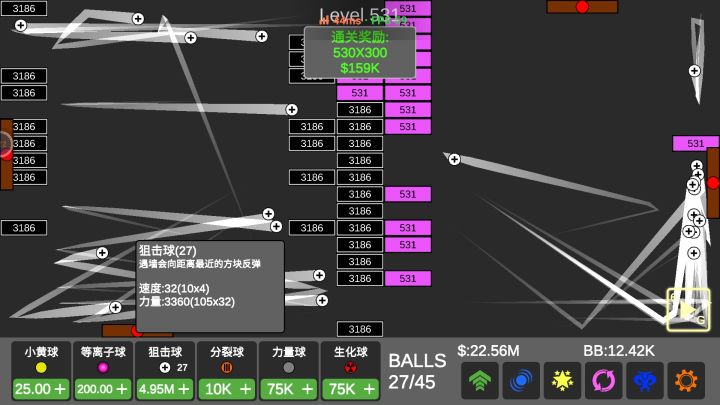The height and width of the screenshot is (405, 720).
Task: Click the orange split ball icon under 分裂球
Action: (227, 367)
